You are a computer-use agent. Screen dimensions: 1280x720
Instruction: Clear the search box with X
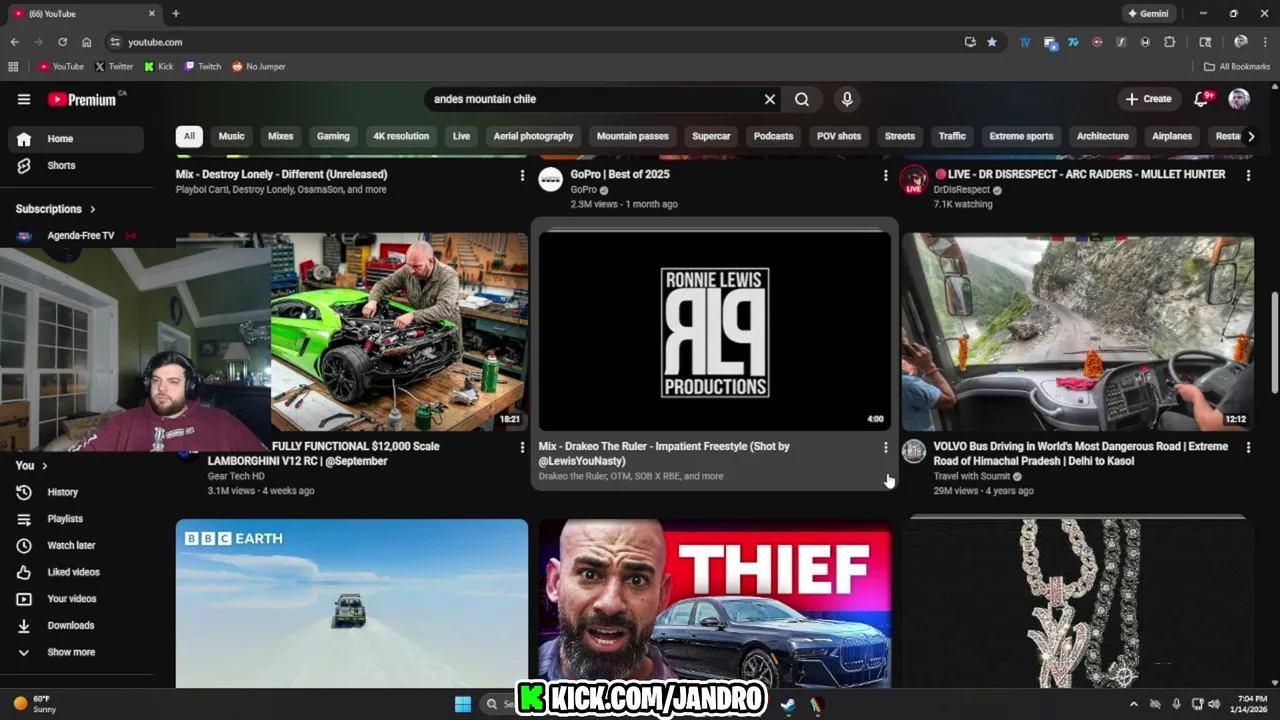tap(770, 99)
